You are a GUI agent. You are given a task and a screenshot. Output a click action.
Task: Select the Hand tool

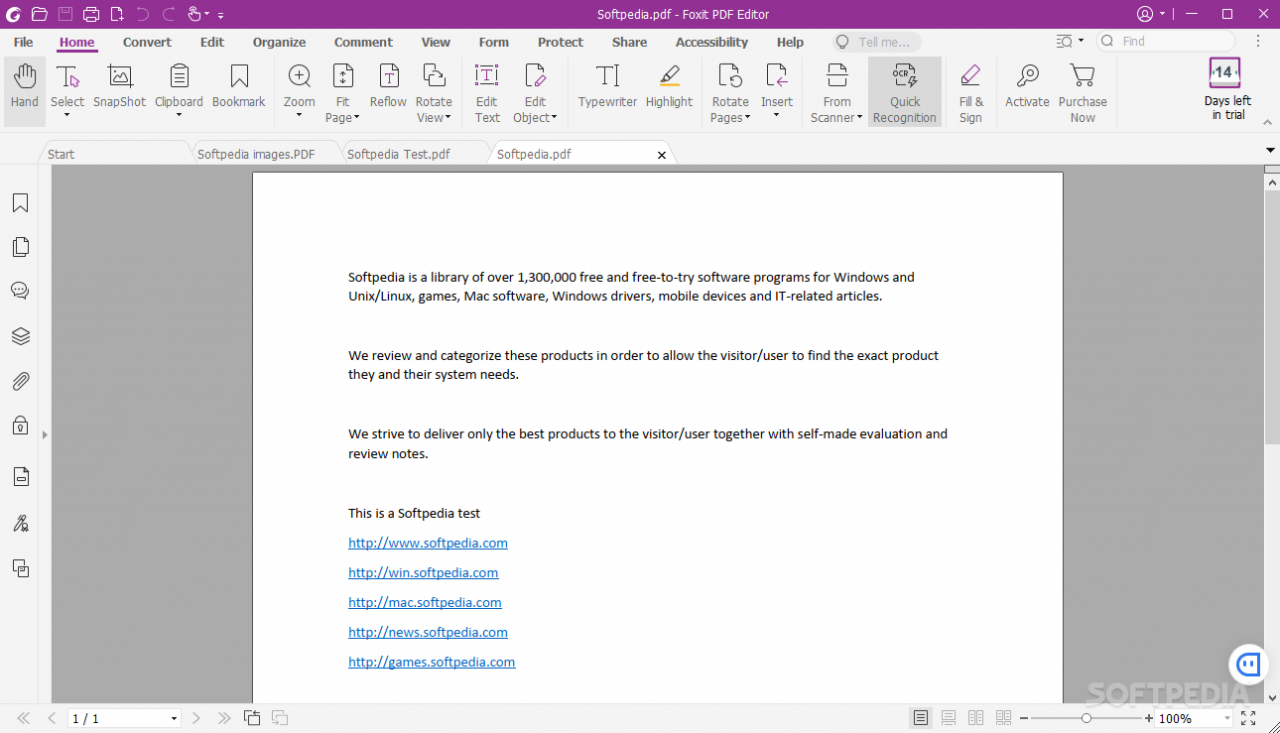click(x=24, y=90)
